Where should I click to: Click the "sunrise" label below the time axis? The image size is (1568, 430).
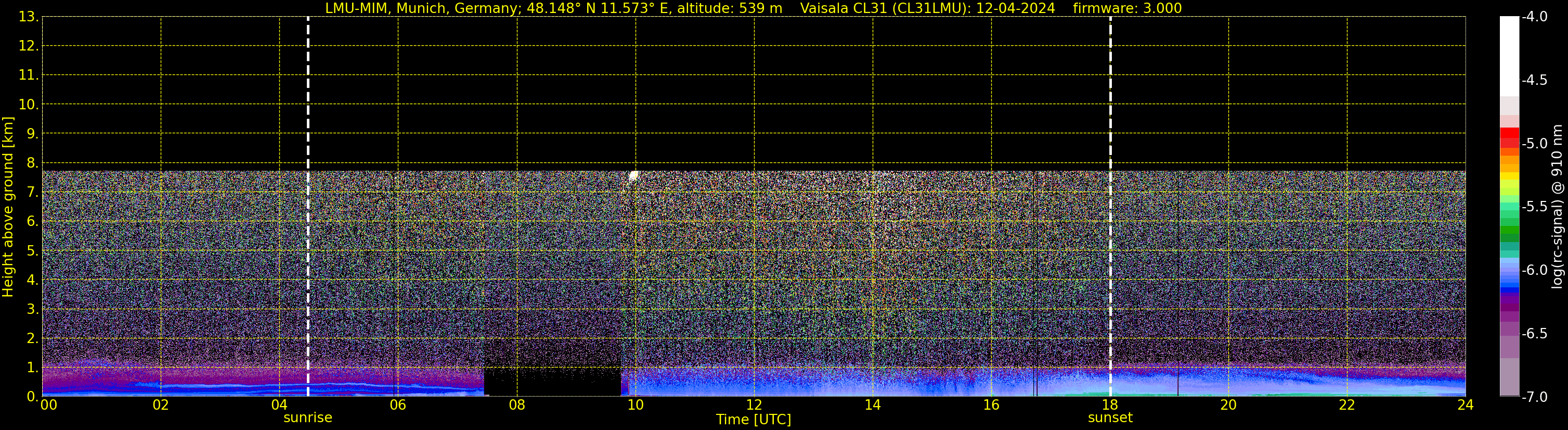point(308,418)
